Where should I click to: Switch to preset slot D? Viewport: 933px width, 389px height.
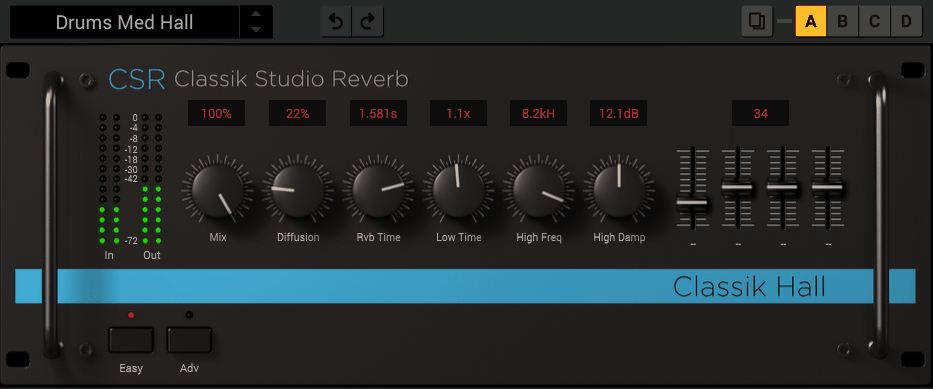coord(906,22)
